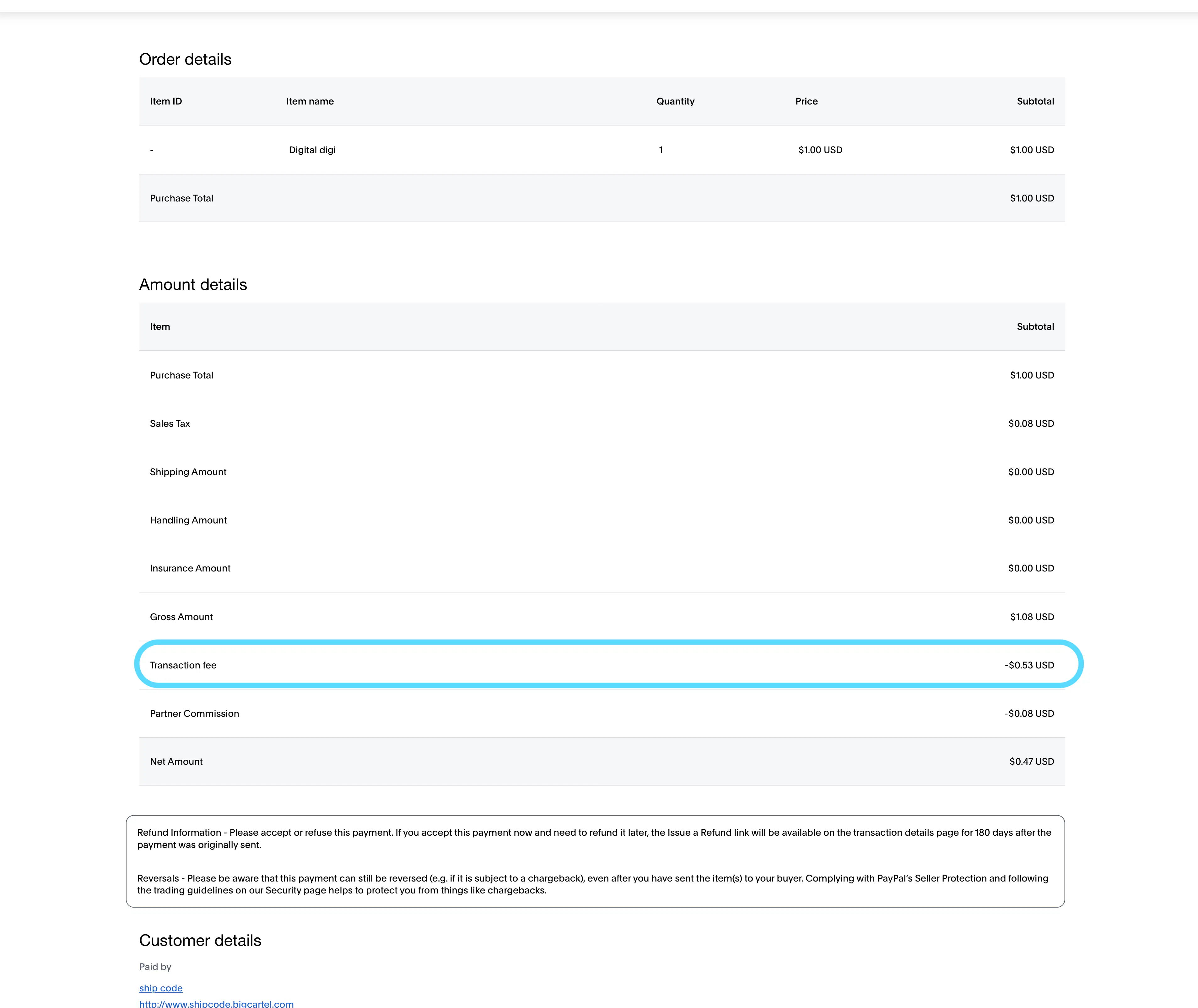Click the Shipping Amount row label
The height and width of the screenshot is (1008, 1198).
[x=188, y=472]
